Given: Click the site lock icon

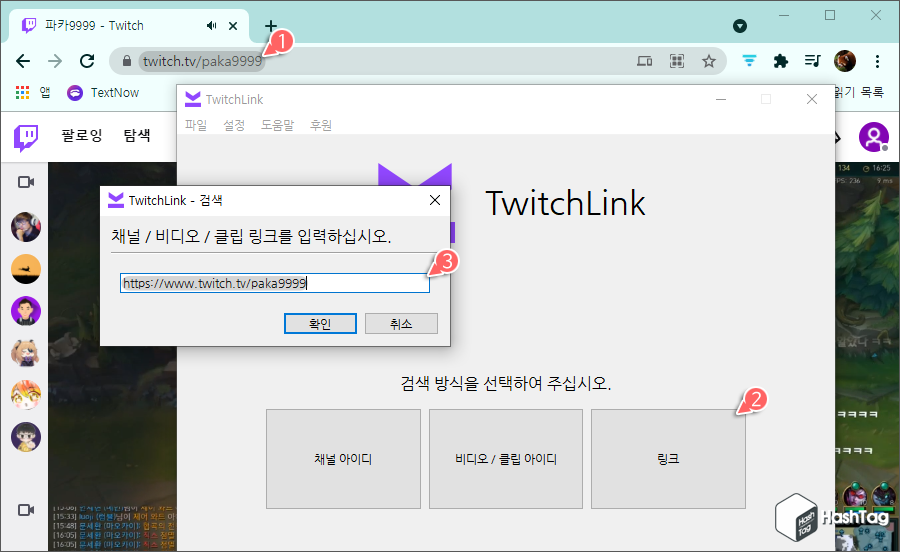Looking at the screenshot, I should (x=127, y=61).
